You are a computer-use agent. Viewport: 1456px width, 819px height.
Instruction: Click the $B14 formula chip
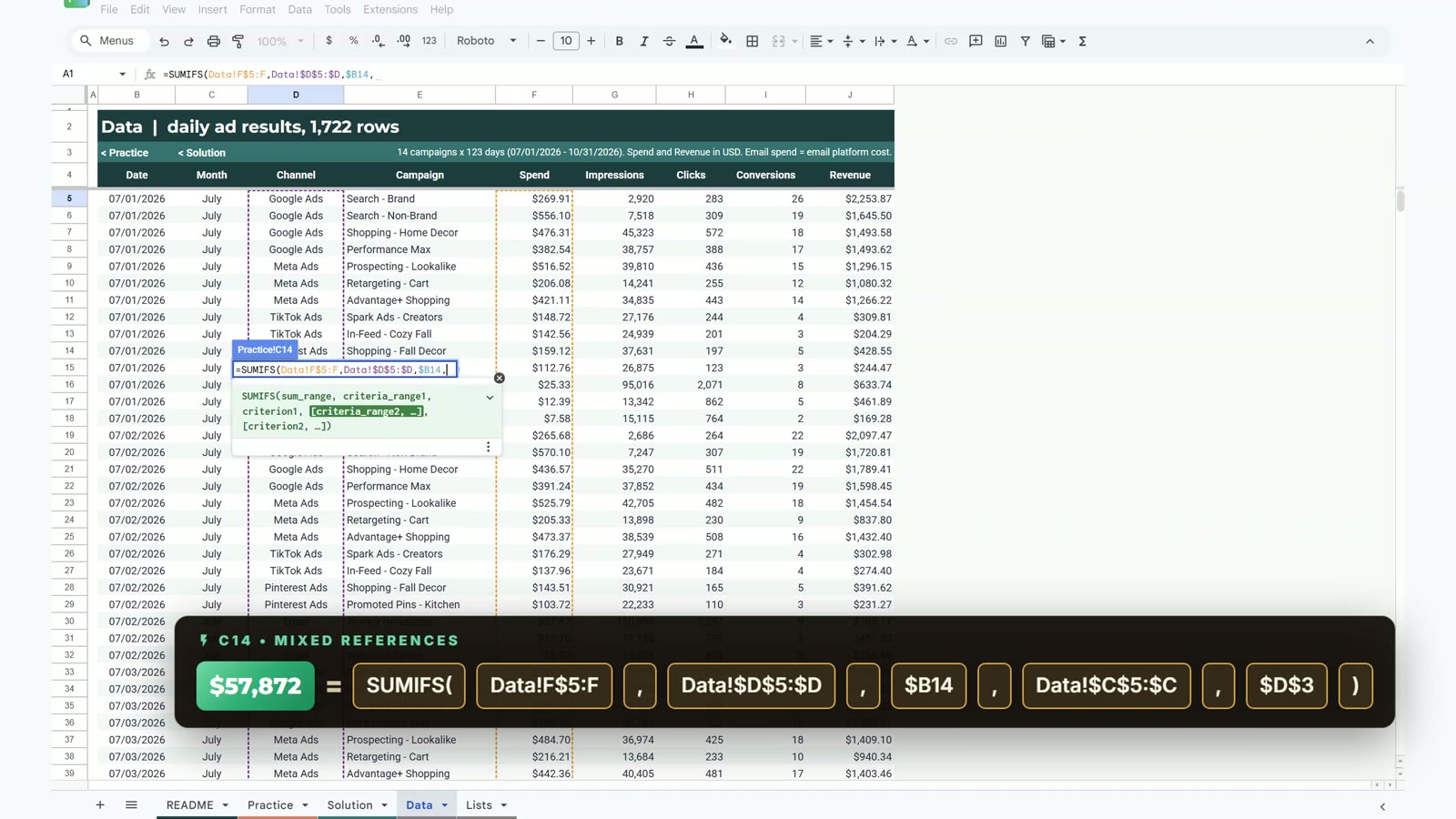click(929, 685)
